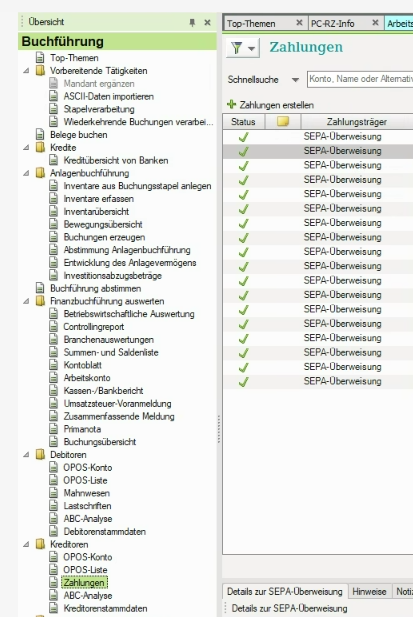The height and width of the screenshot is (617, 413).
Task: Click the document icon beside Inventarübersicht
Action: [53, 211]
